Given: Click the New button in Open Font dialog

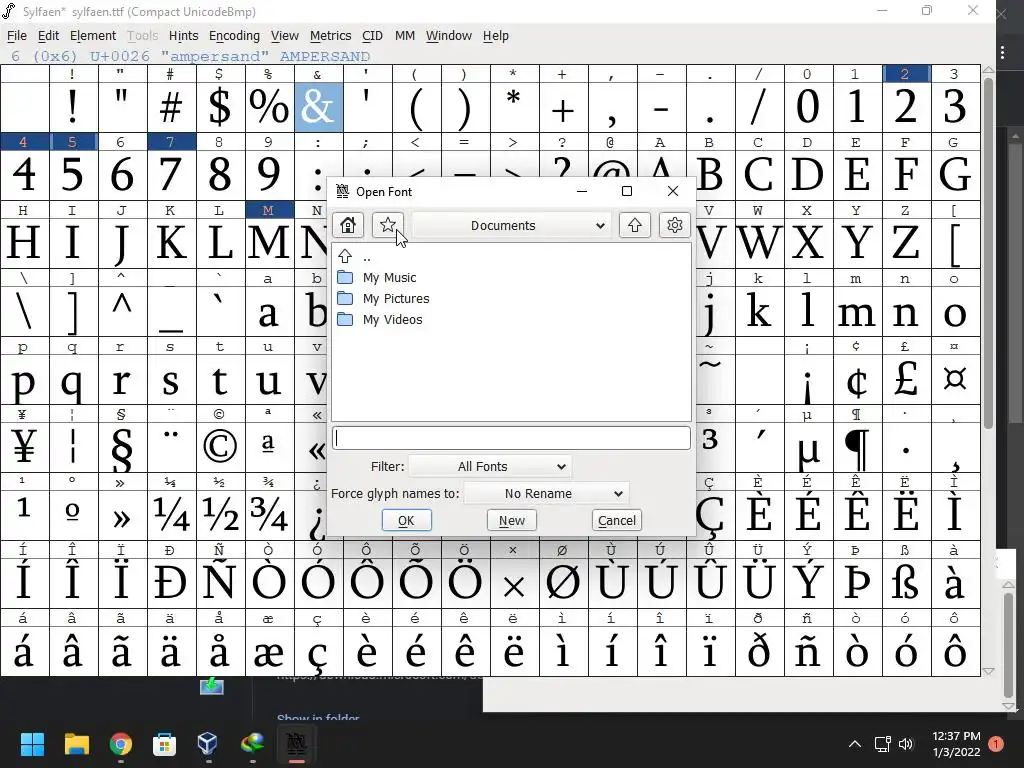Looking at the screenshot, I should pos(511,520).
